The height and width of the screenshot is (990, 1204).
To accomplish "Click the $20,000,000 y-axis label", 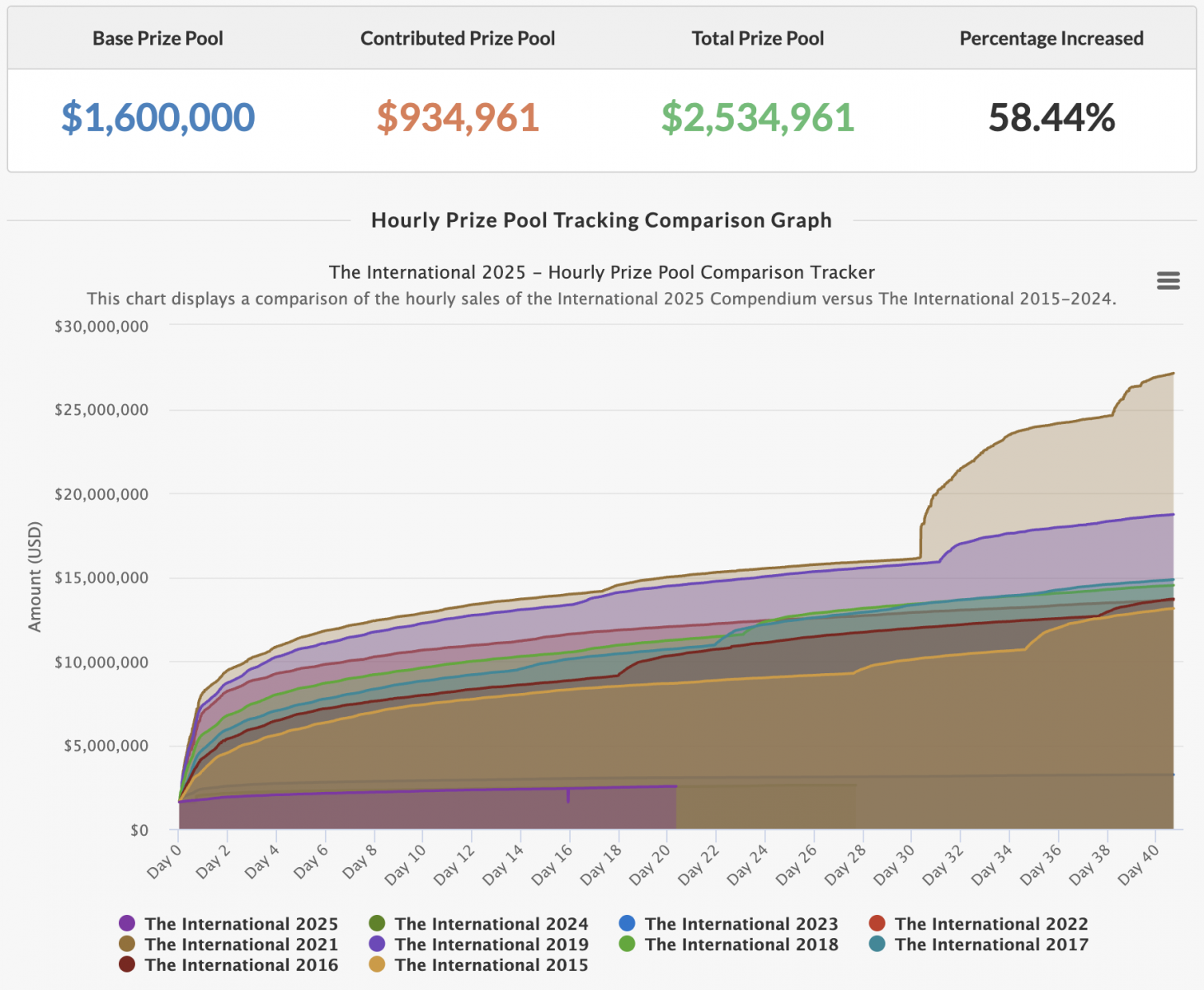I will pos(101,494).
